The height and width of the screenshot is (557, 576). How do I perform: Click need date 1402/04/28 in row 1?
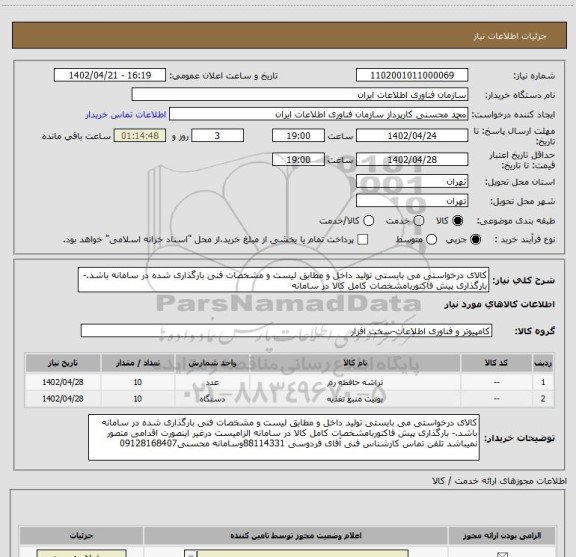[63, 382]
